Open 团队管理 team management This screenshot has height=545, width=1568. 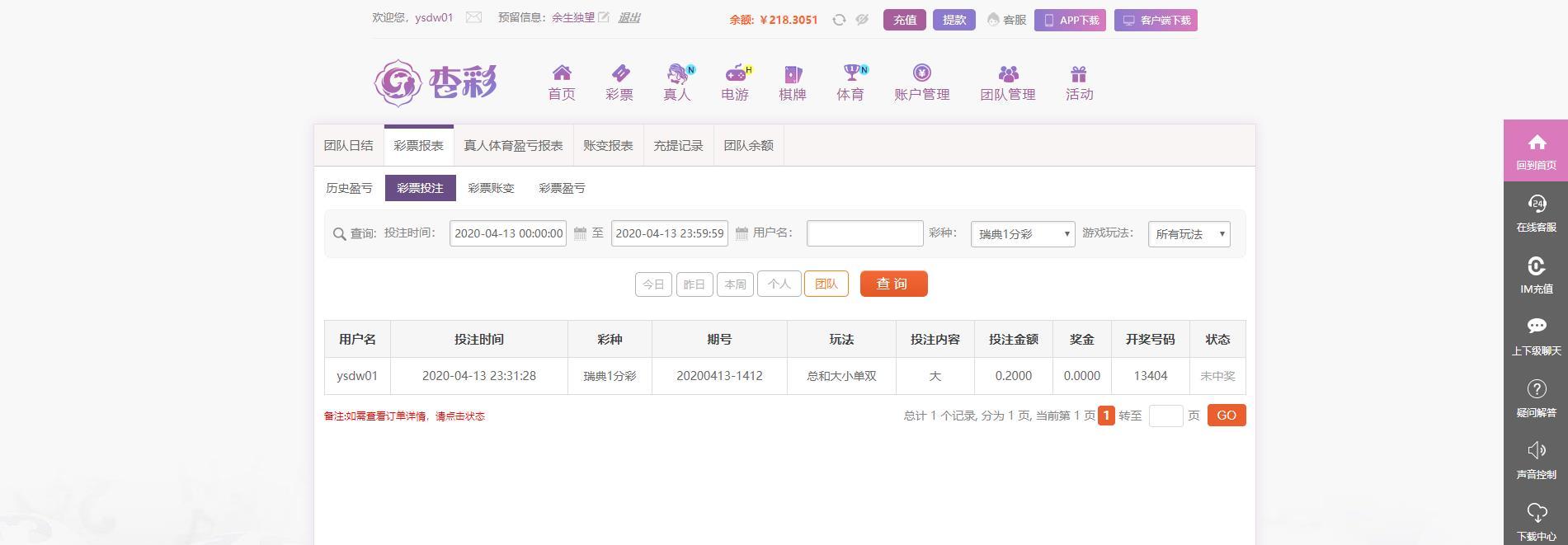point(1008,83)
